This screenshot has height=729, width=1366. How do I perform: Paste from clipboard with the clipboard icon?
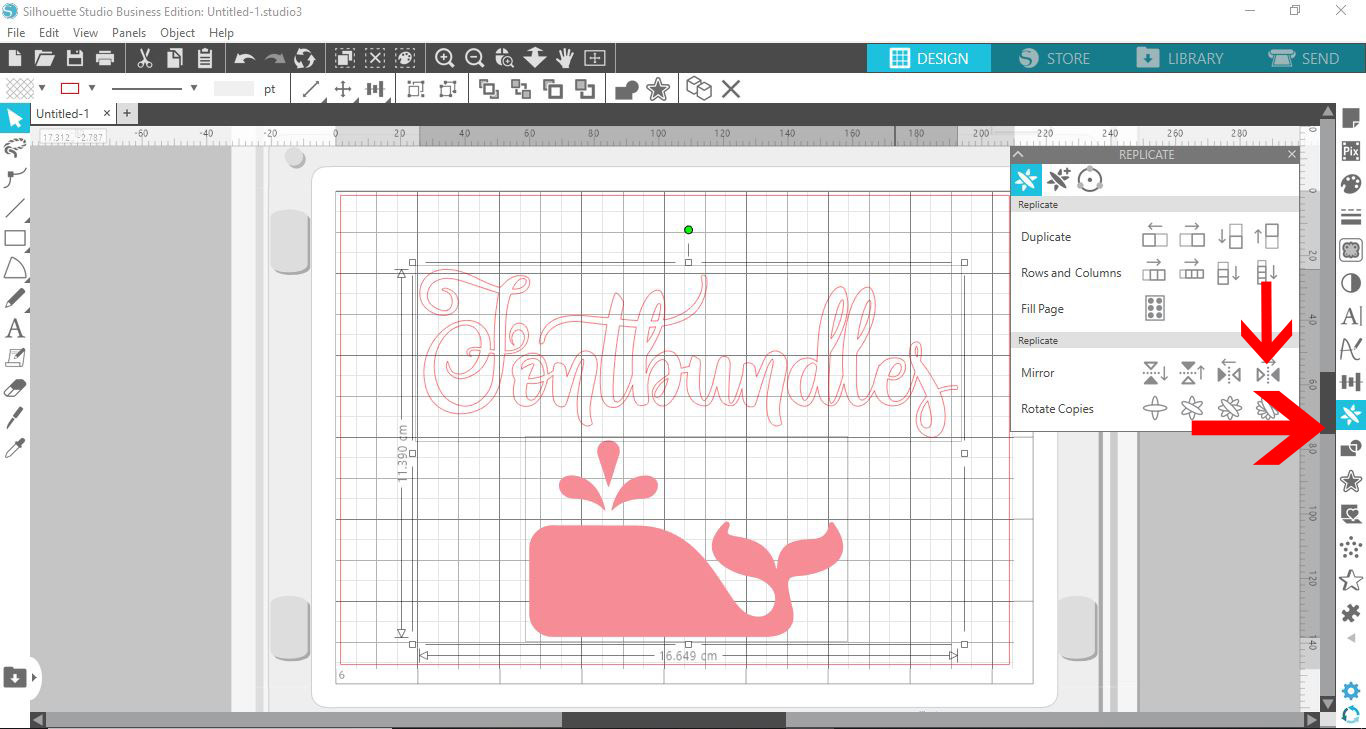click(205, 58)
